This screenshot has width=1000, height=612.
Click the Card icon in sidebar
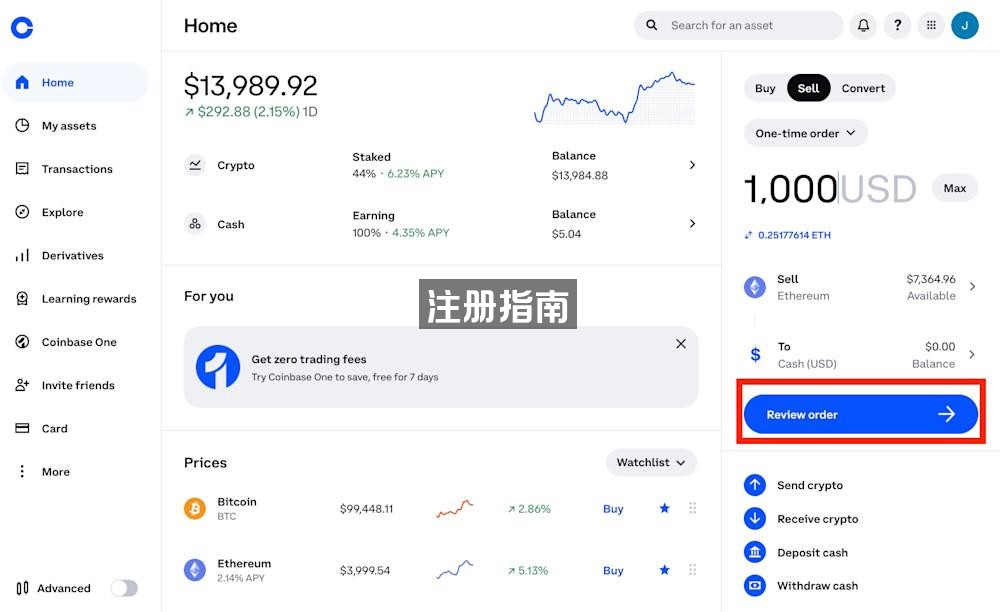[22, 428]
